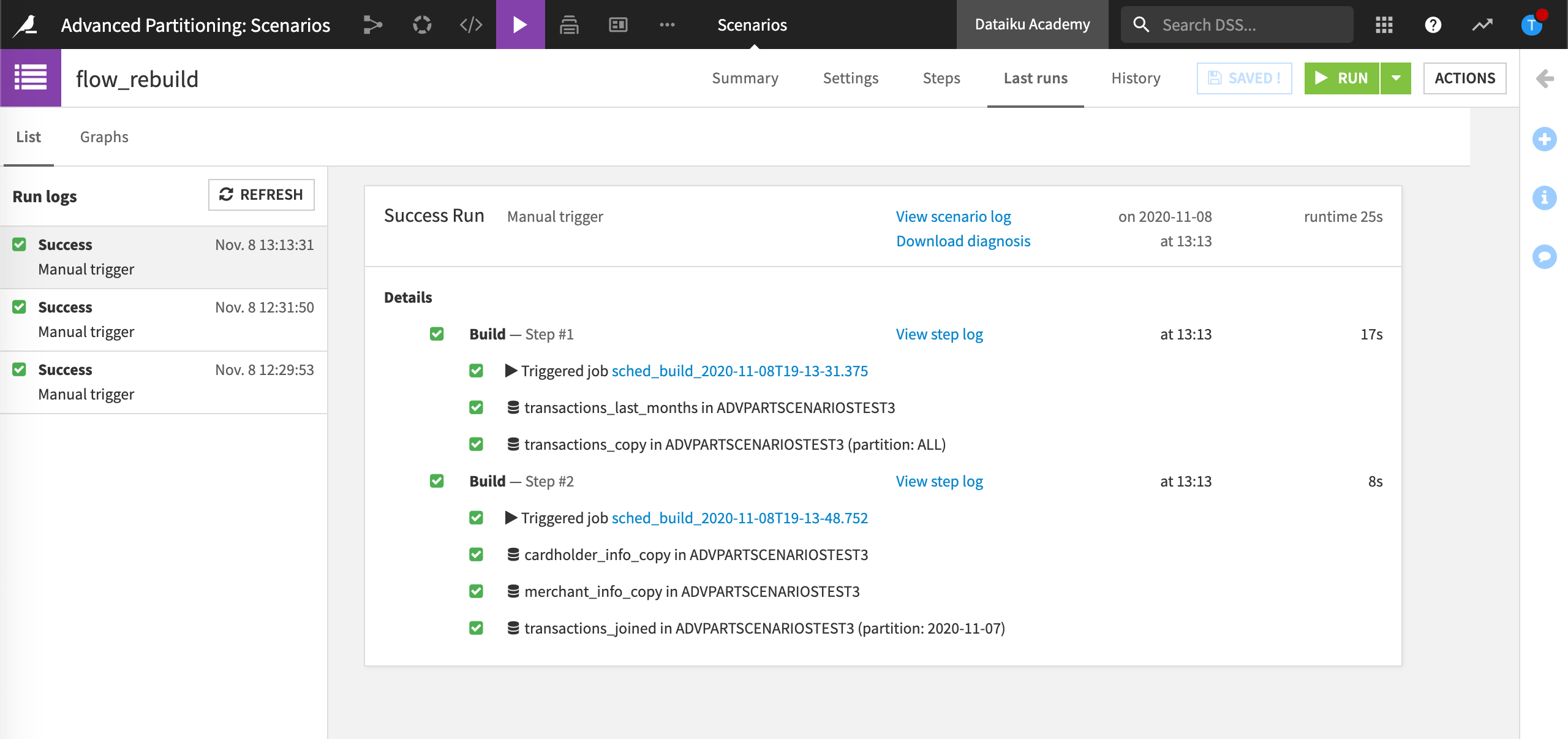Open the Jobs play icon in navbar

pyautogui.click(x=520, y=25)
